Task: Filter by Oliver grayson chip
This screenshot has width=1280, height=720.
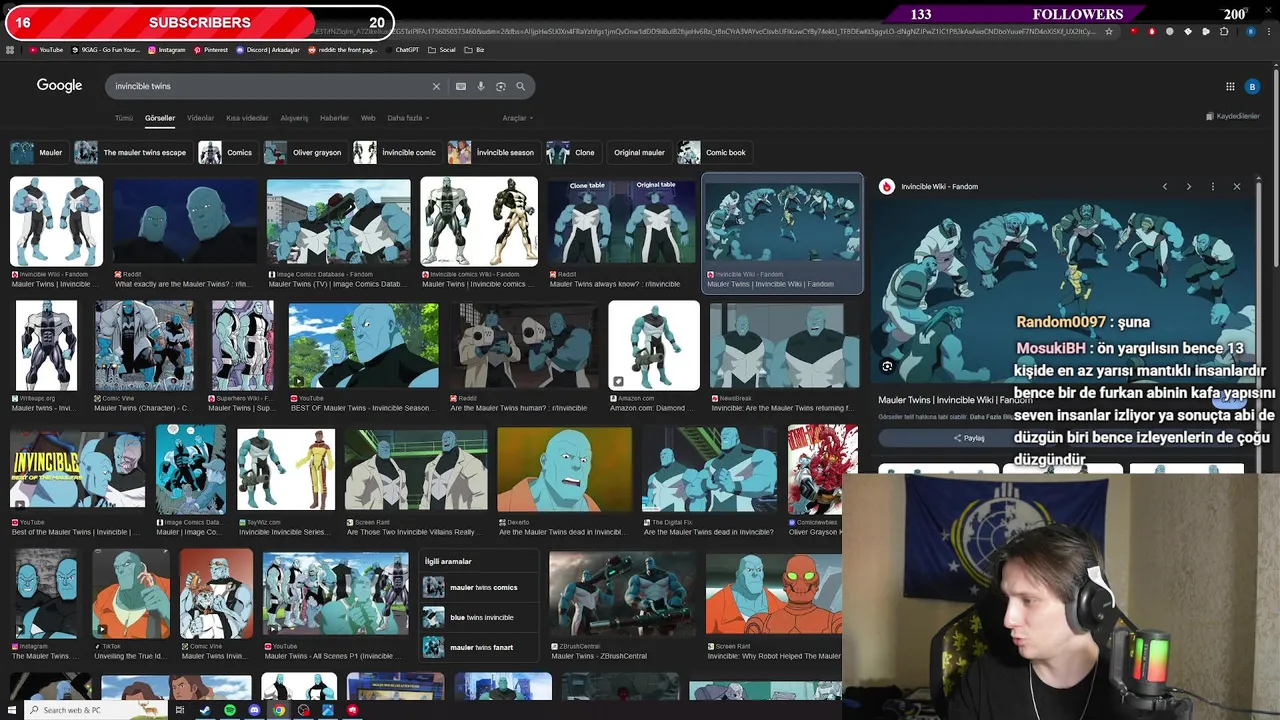Action: 304,152
